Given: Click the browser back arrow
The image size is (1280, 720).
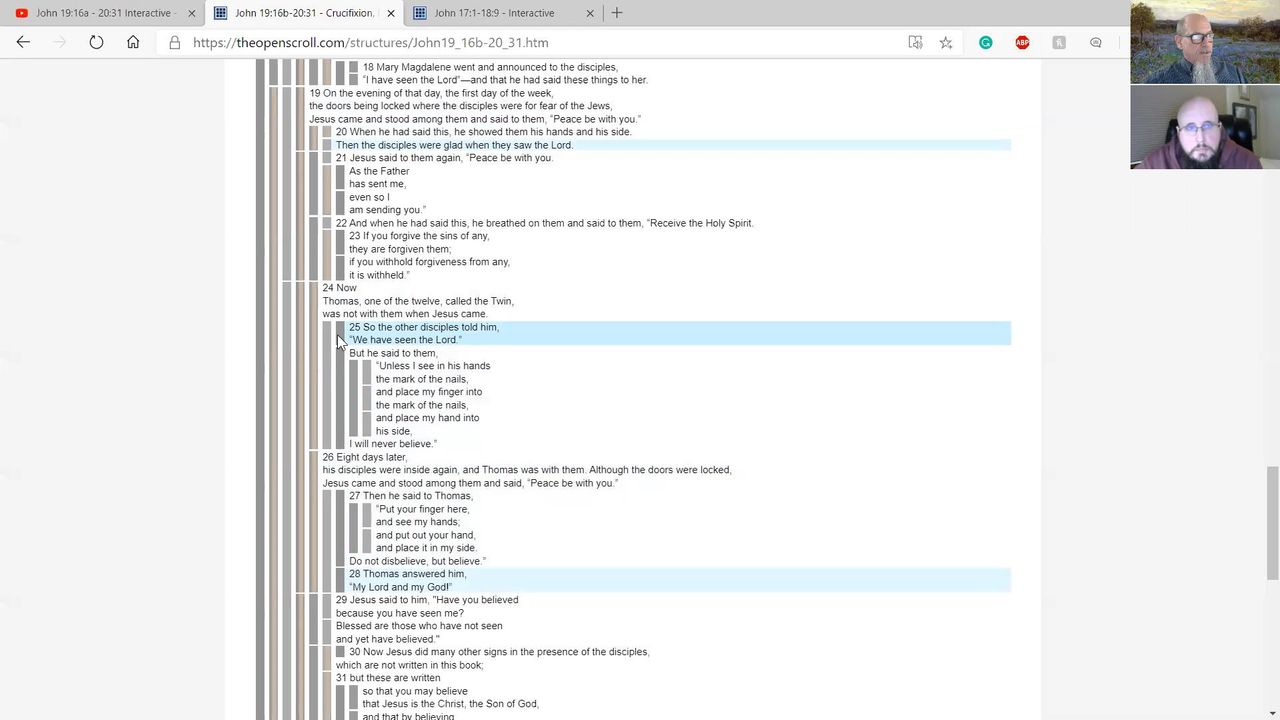Looking at the screenshot, I should [23, 42].
